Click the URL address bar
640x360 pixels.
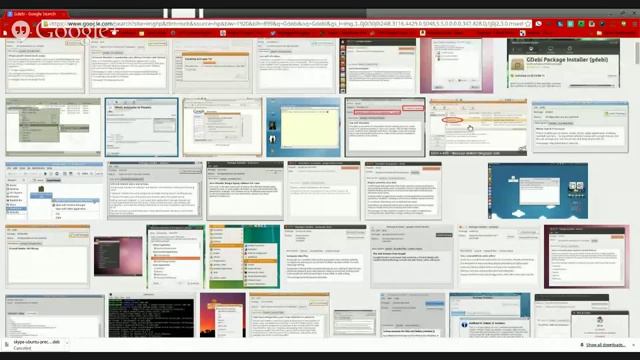(286, 24)
